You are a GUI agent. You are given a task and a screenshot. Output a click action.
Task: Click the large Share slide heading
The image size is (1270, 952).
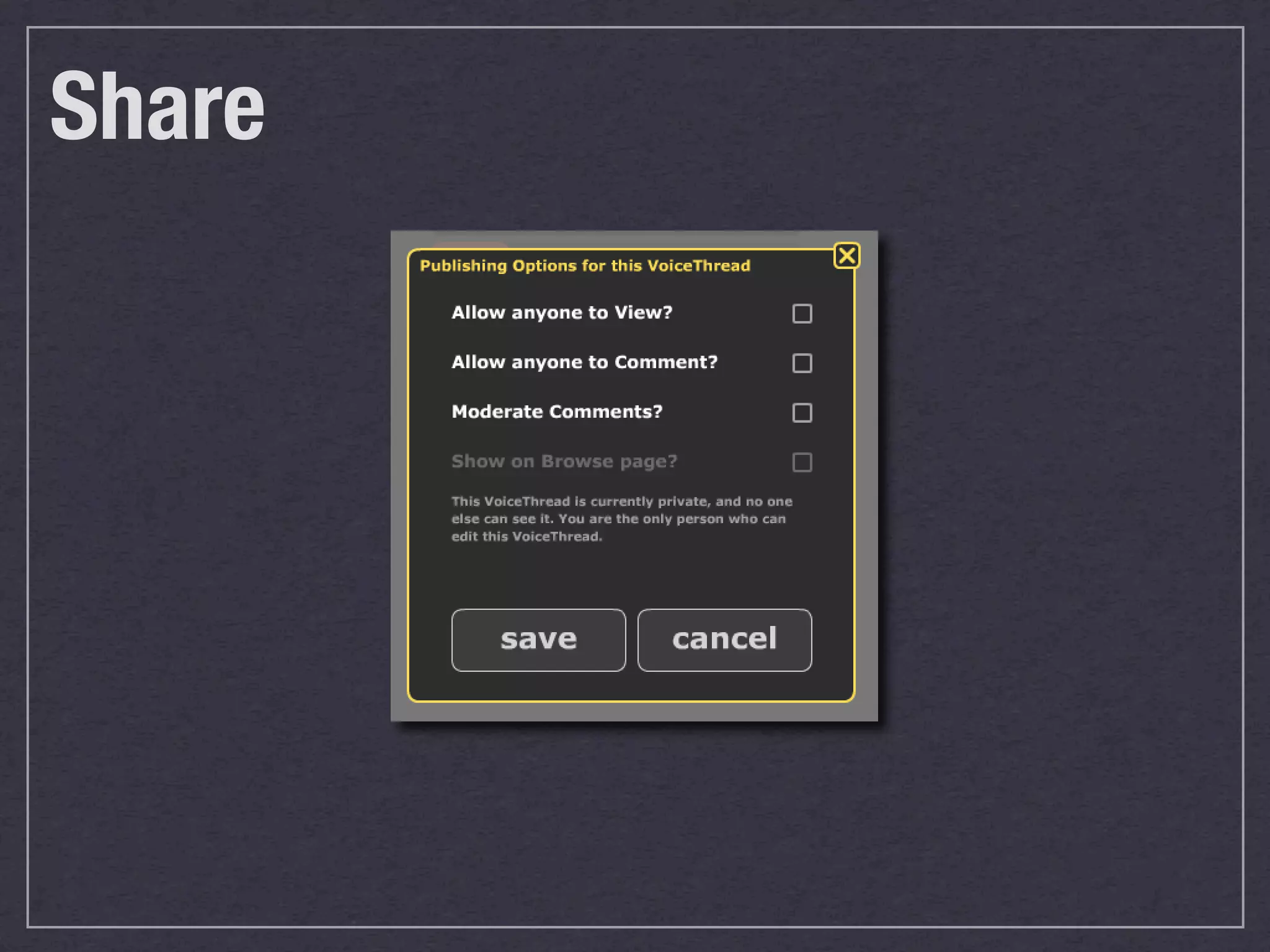[158, 105]
